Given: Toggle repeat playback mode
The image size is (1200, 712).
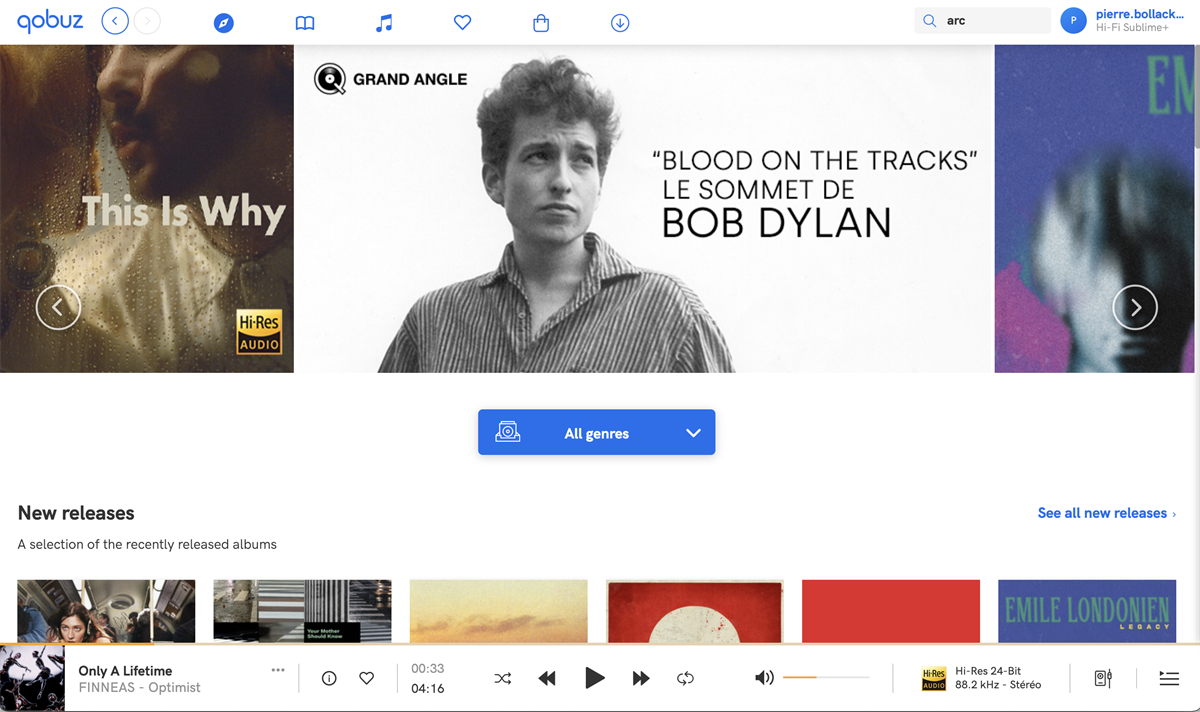Looking at the screenshot, I should coord(685,678).
